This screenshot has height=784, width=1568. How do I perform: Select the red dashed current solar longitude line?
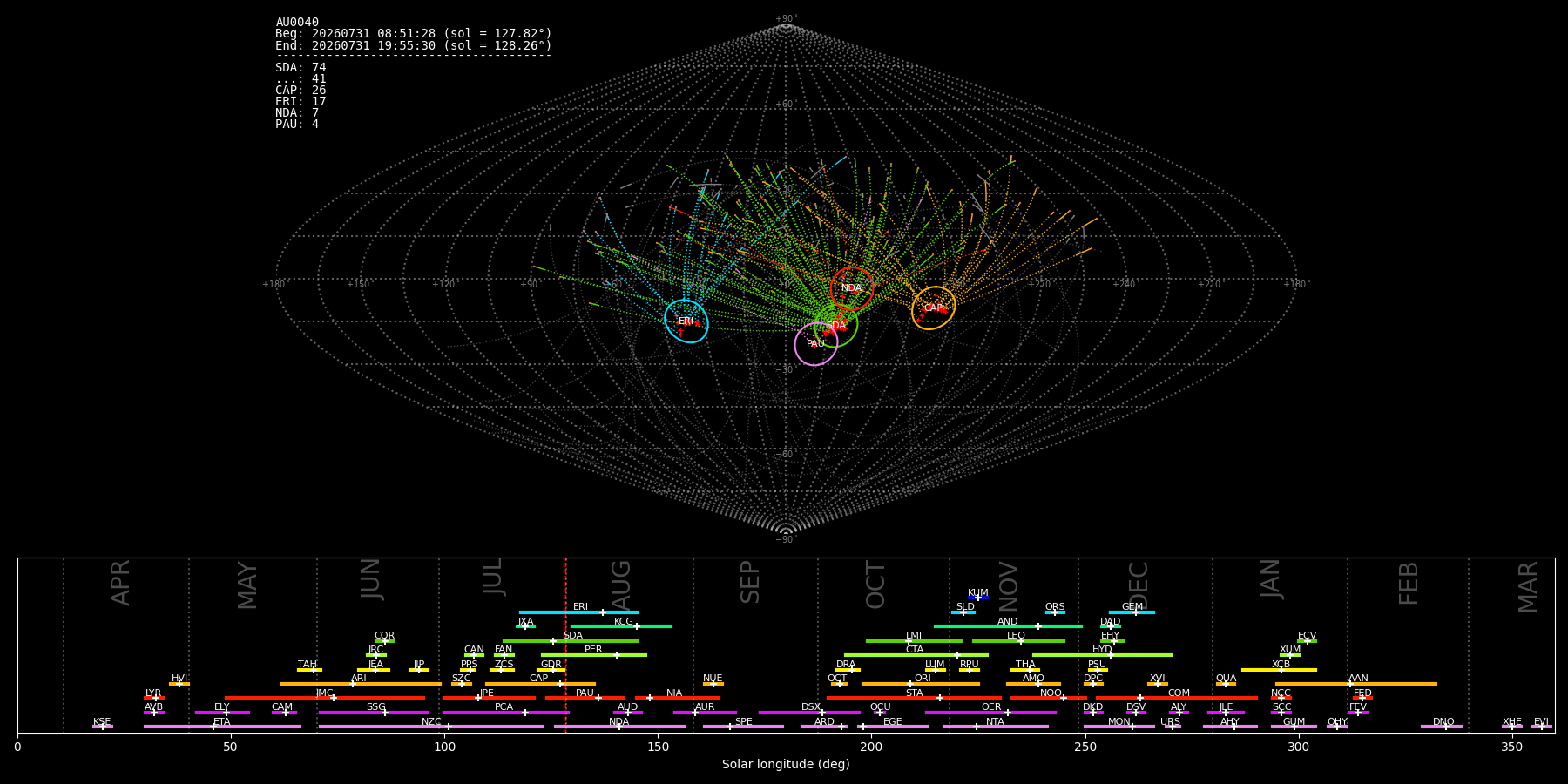565,645
